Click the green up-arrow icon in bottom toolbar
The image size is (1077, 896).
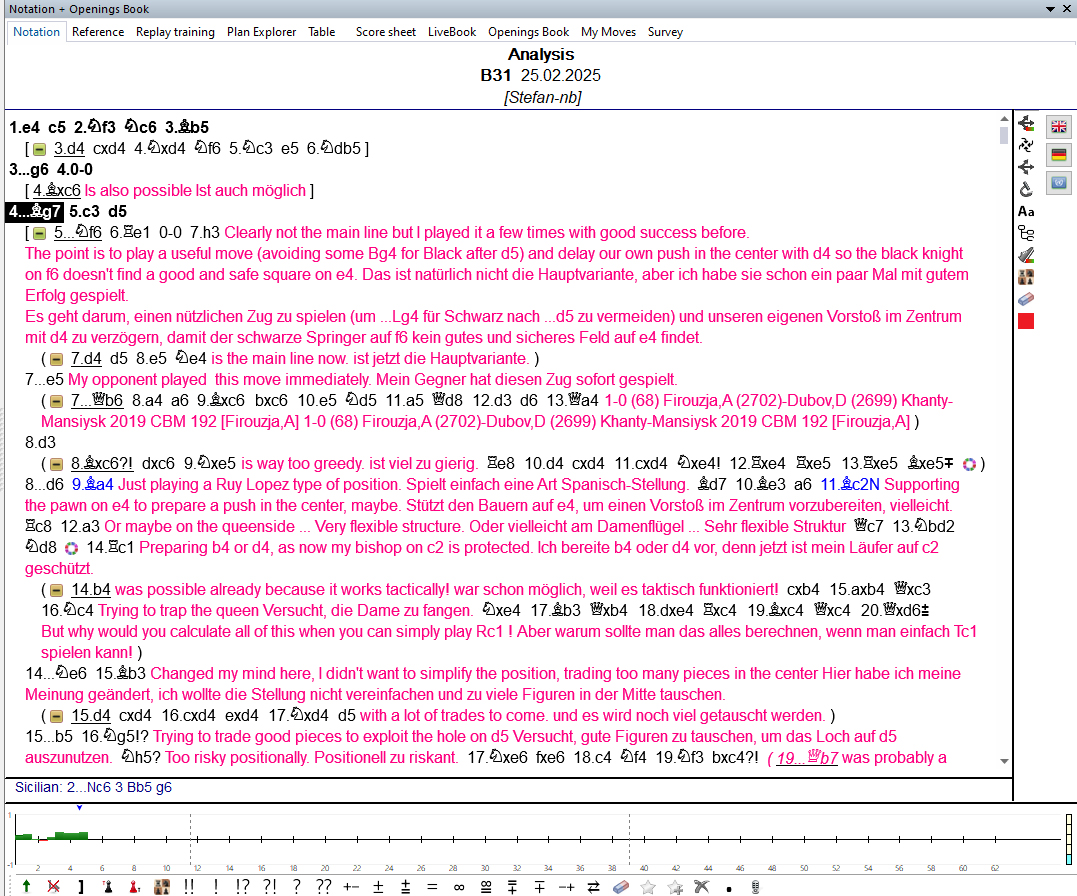(26, 886)
